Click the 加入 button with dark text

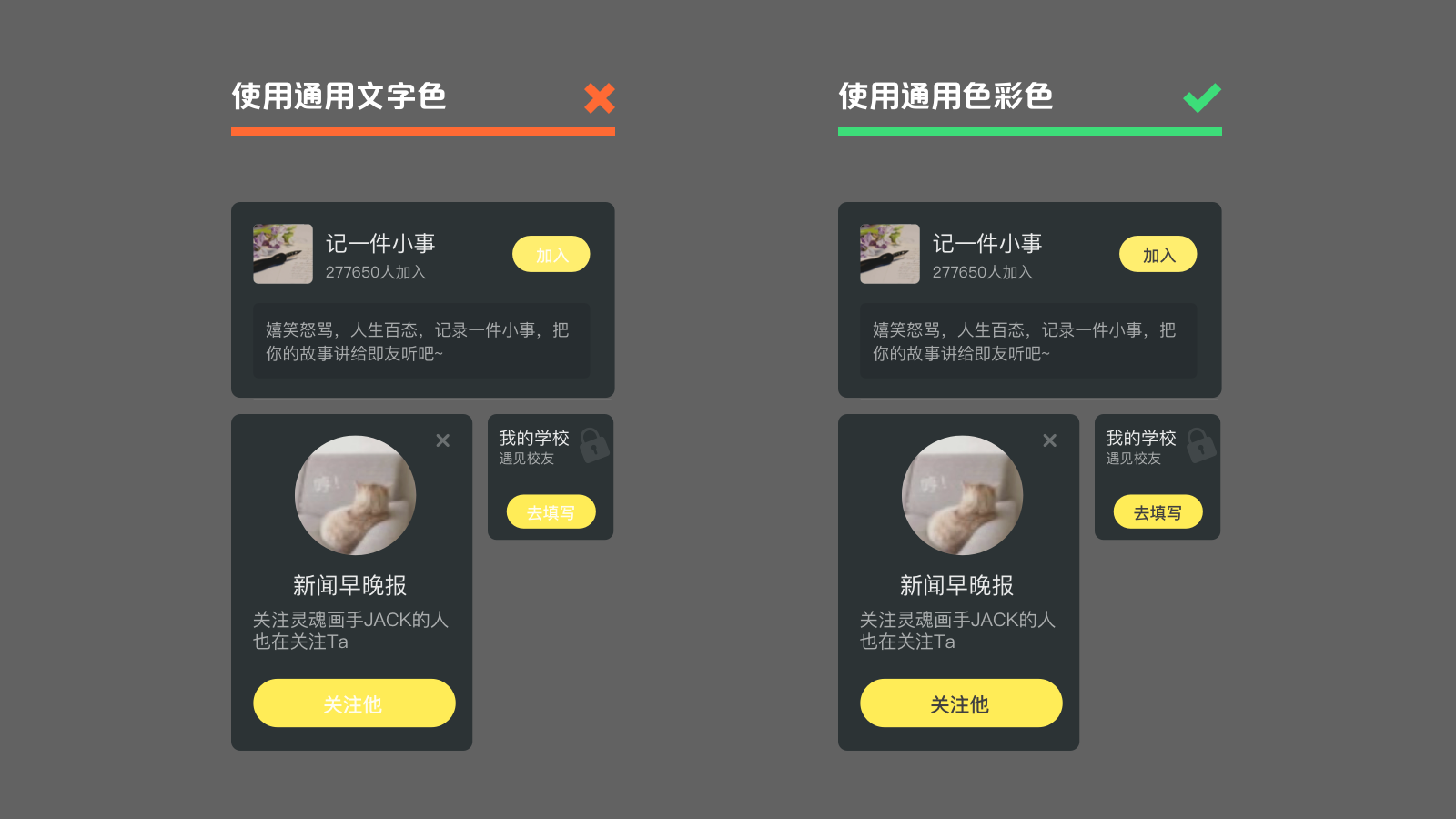point(1158,254)
